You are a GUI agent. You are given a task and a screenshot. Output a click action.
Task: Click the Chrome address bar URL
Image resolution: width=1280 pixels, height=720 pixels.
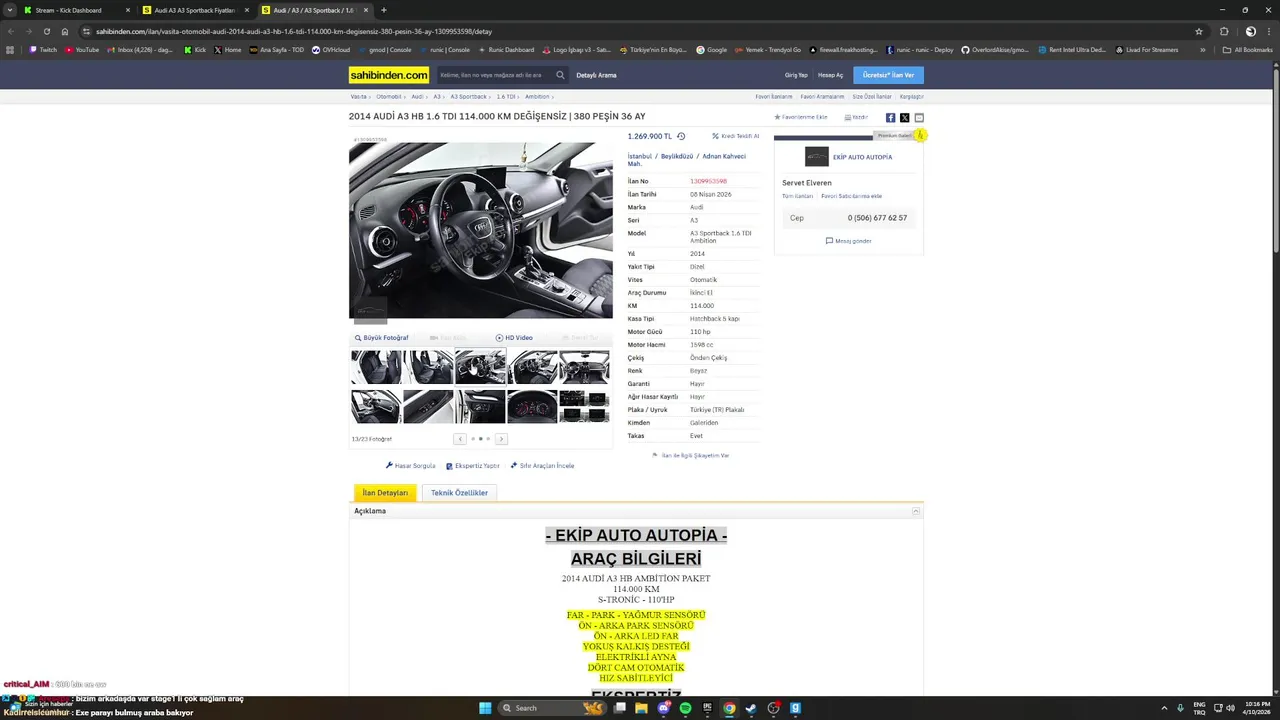(x=294, y=31)
